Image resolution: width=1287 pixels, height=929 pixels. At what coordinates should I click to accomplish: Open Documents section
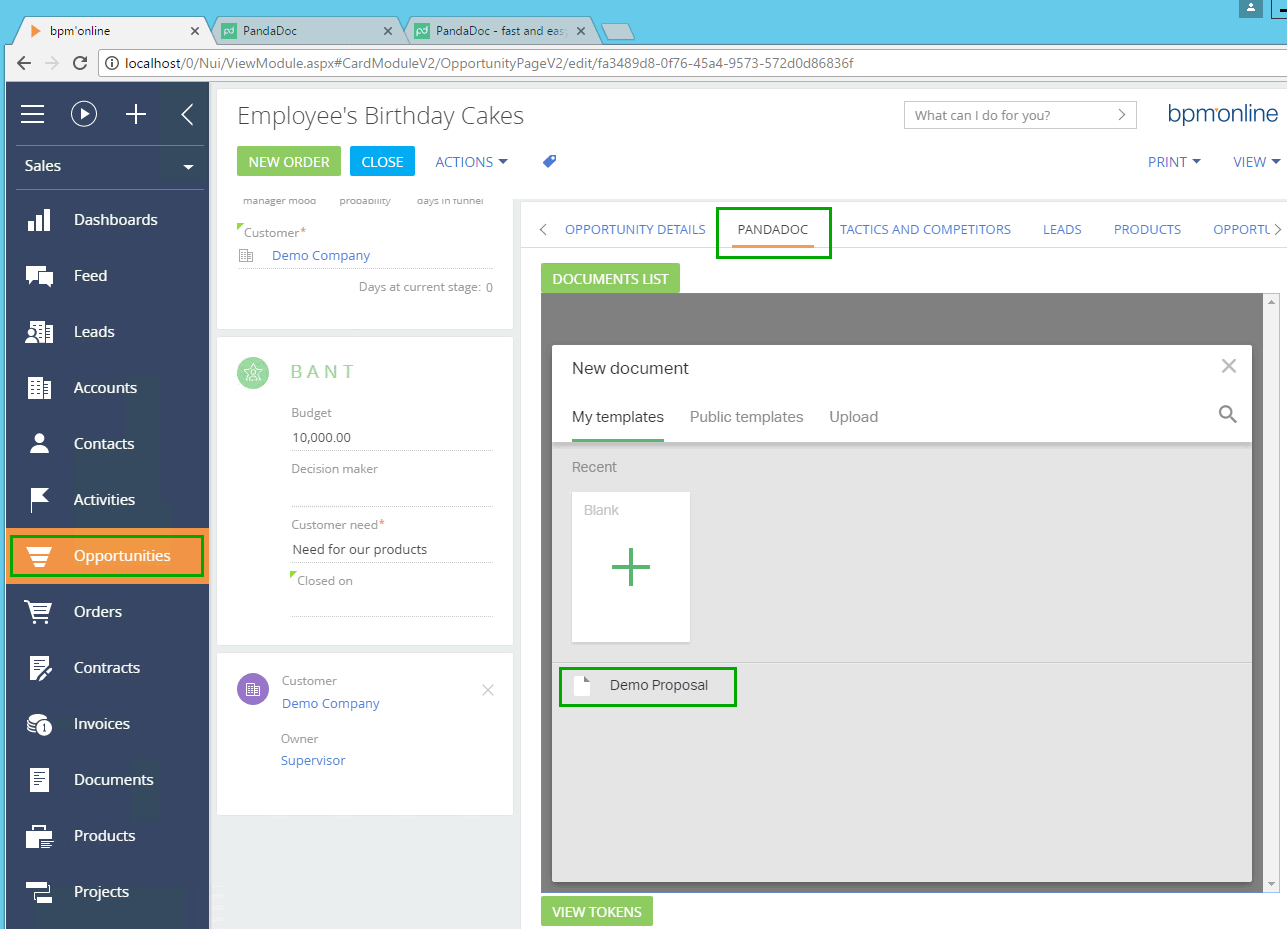(x=107, y=780)
